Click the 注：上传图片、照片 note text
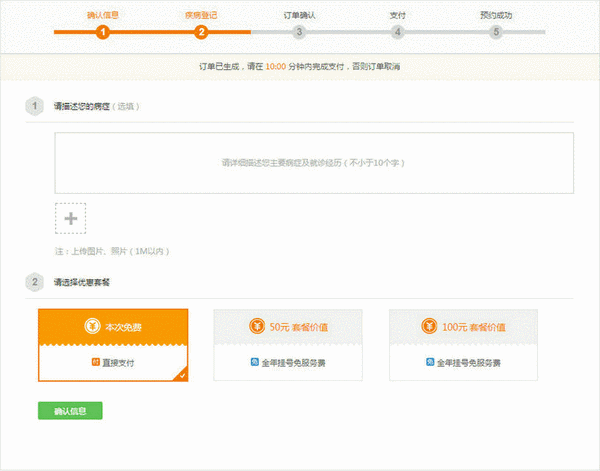Screen dimensions: 600x471 (x=112, y=251)
